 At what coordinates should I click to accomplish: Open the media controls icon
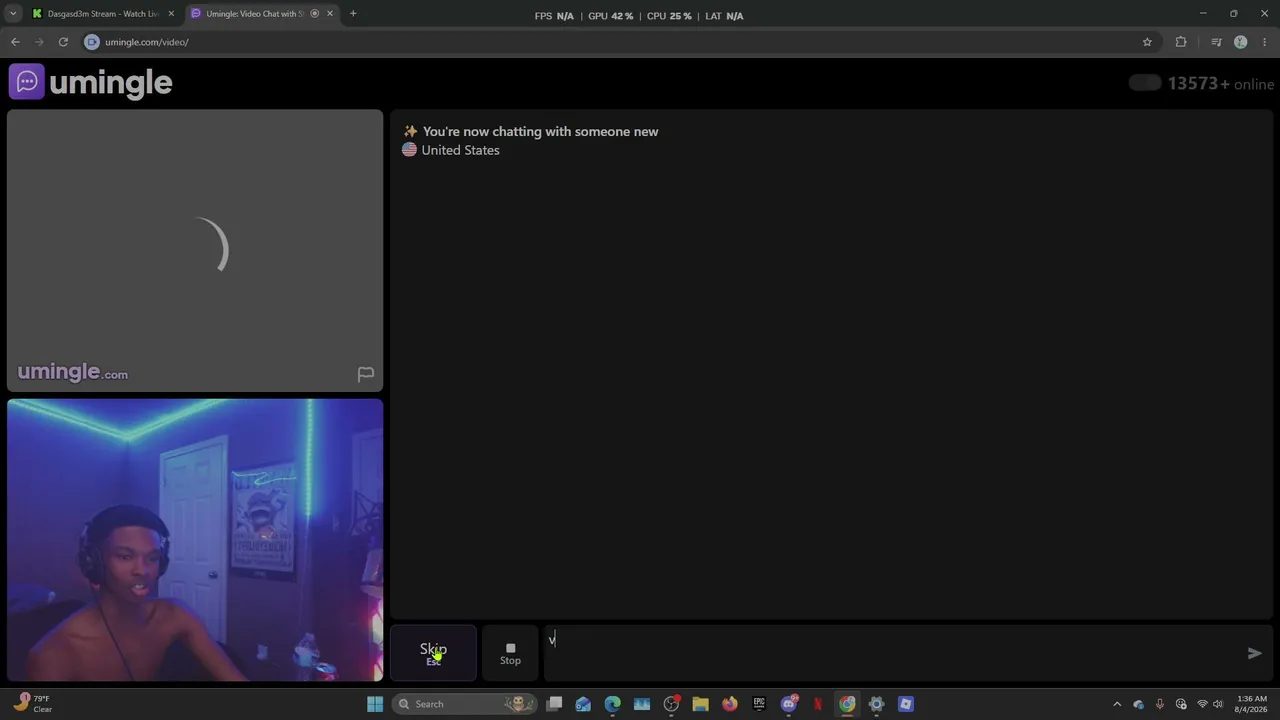pyautogui.click(x=1216, y=42)
